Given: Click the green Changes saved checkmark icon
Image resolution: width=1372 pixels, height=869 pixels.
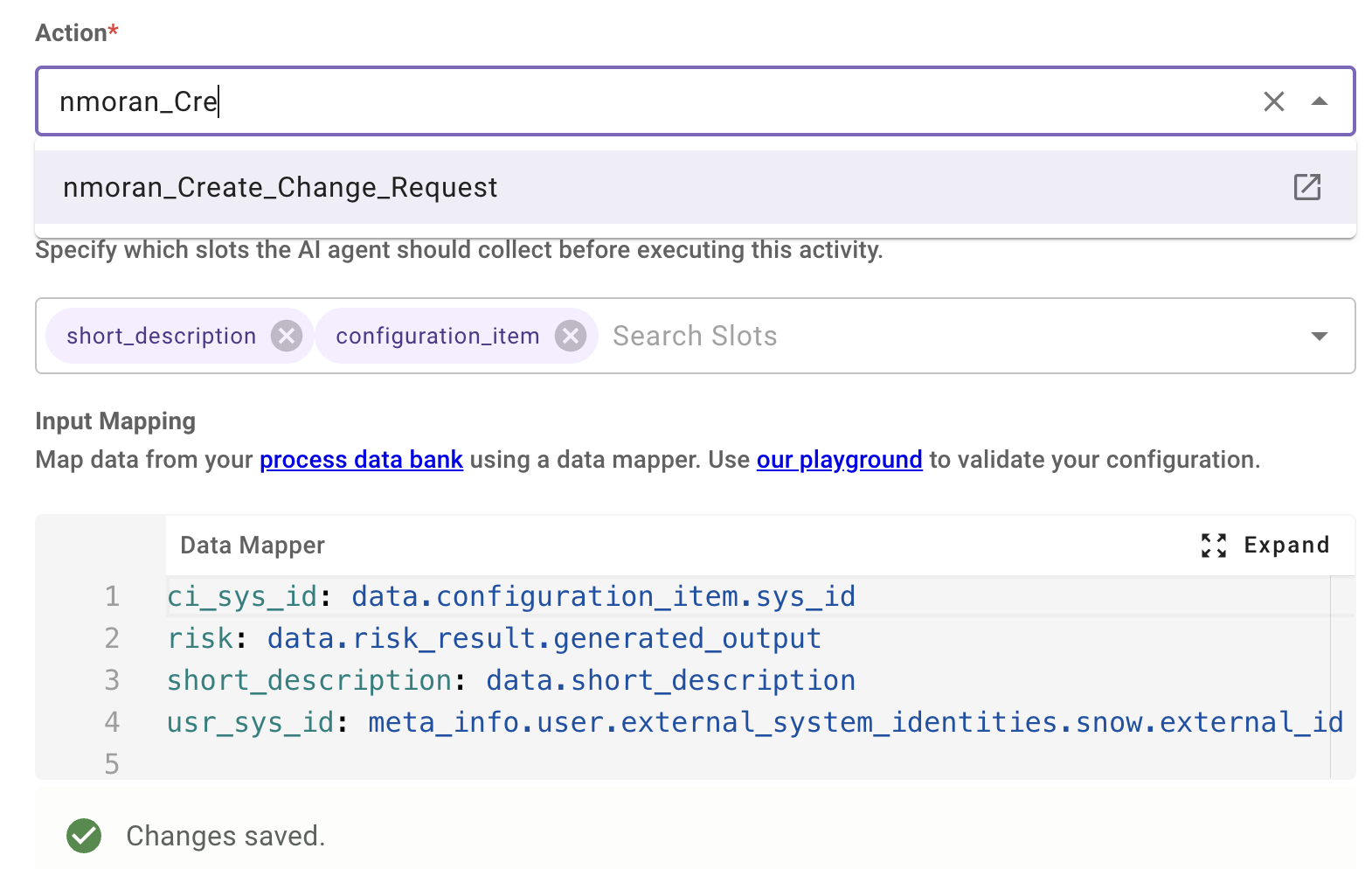Looking at the screenshot, I should (84, 836).
